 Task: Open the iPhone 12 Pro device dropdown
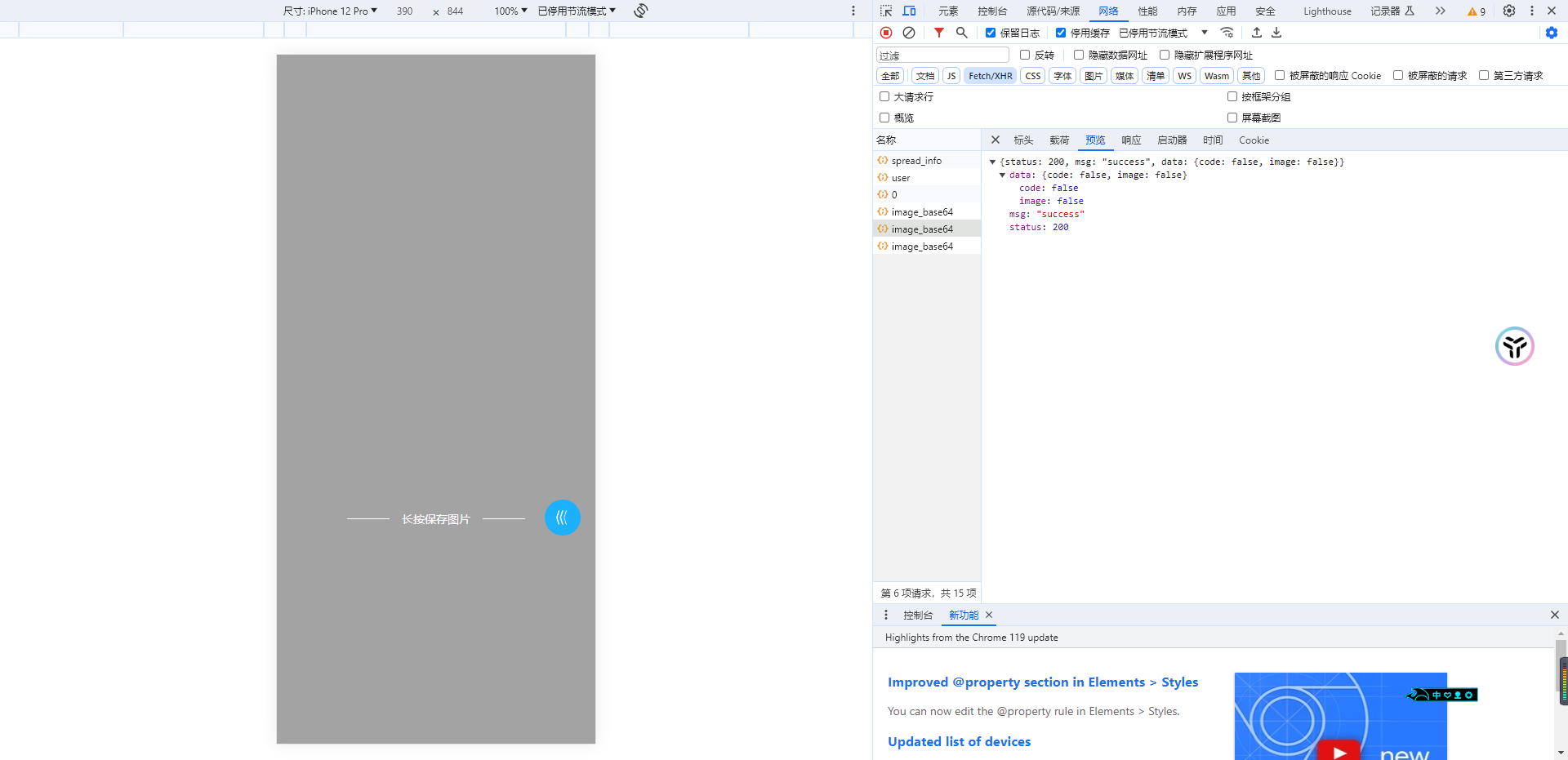click(x=330, y=11)
